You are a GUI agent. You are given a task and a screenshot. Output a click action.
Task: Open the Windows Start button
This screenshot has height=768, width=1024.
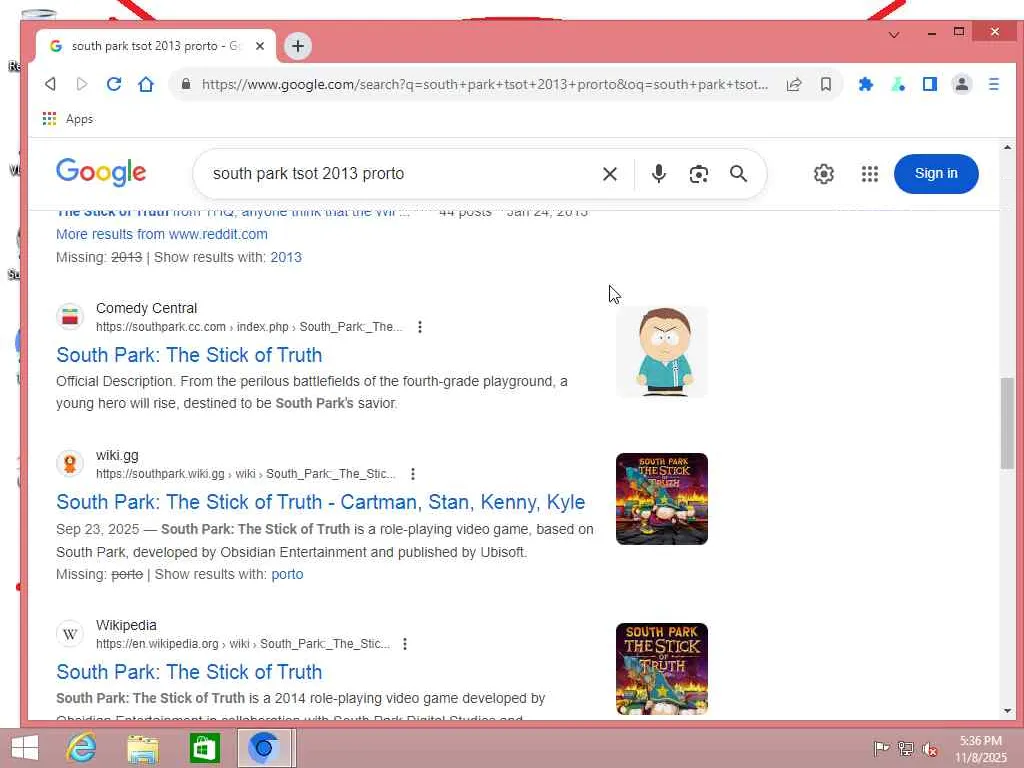(x=25, y=748)
